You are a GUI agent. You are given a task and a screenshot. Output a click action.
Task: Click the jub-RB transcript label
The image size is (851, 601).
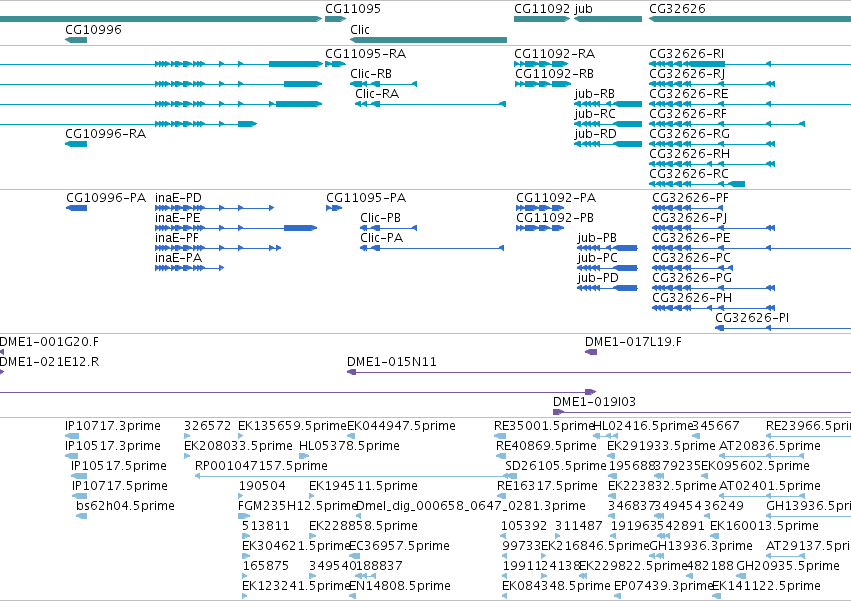coord(595,94)
